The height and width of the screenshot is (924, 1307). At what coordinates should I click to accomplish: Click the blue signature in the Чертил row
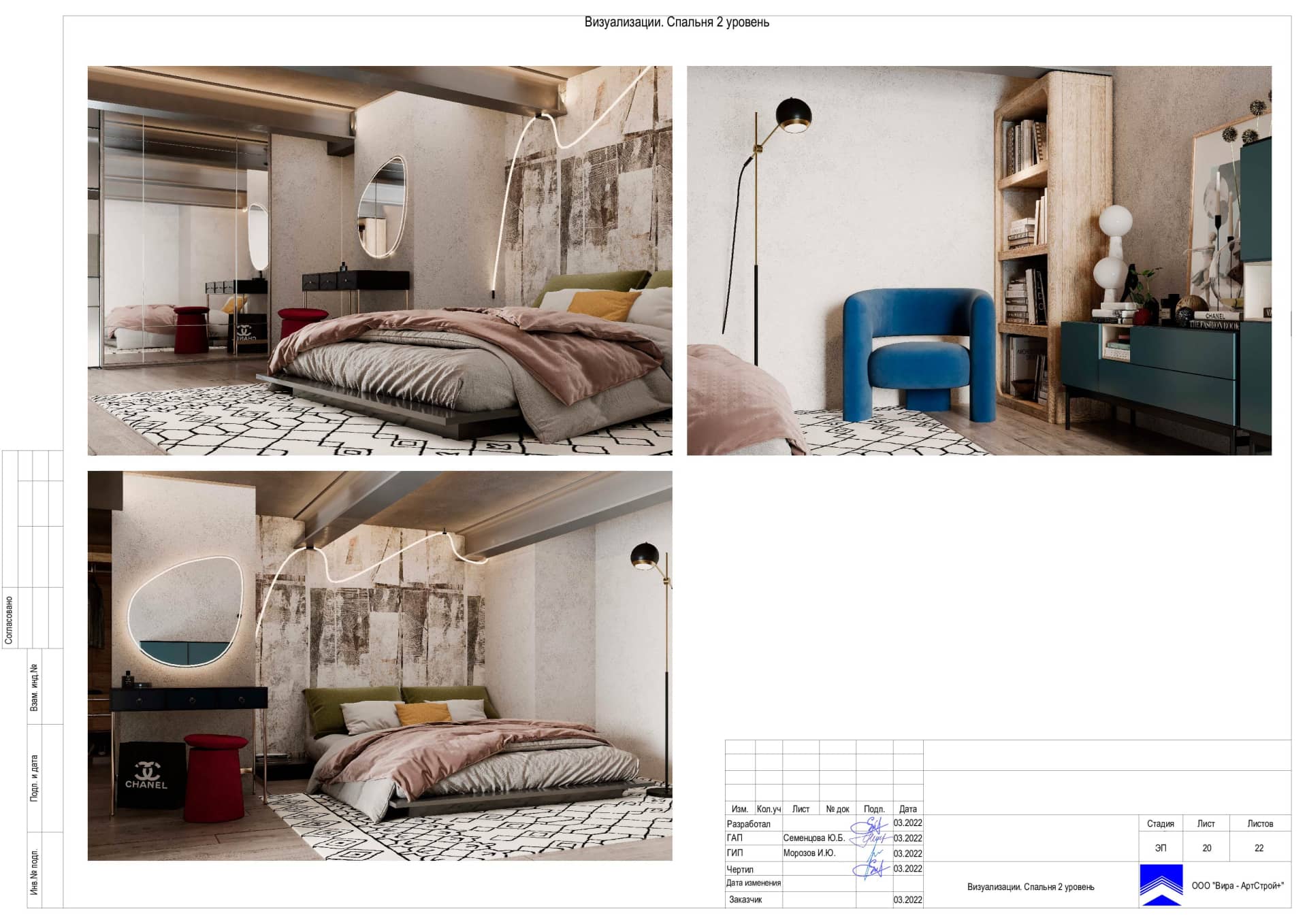point(871,868)
